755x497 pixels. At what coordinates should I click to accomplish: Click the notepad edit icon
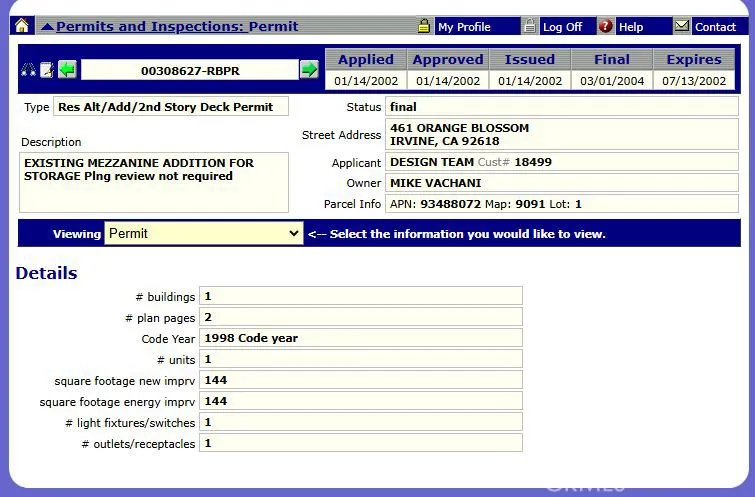pos(47,70)
